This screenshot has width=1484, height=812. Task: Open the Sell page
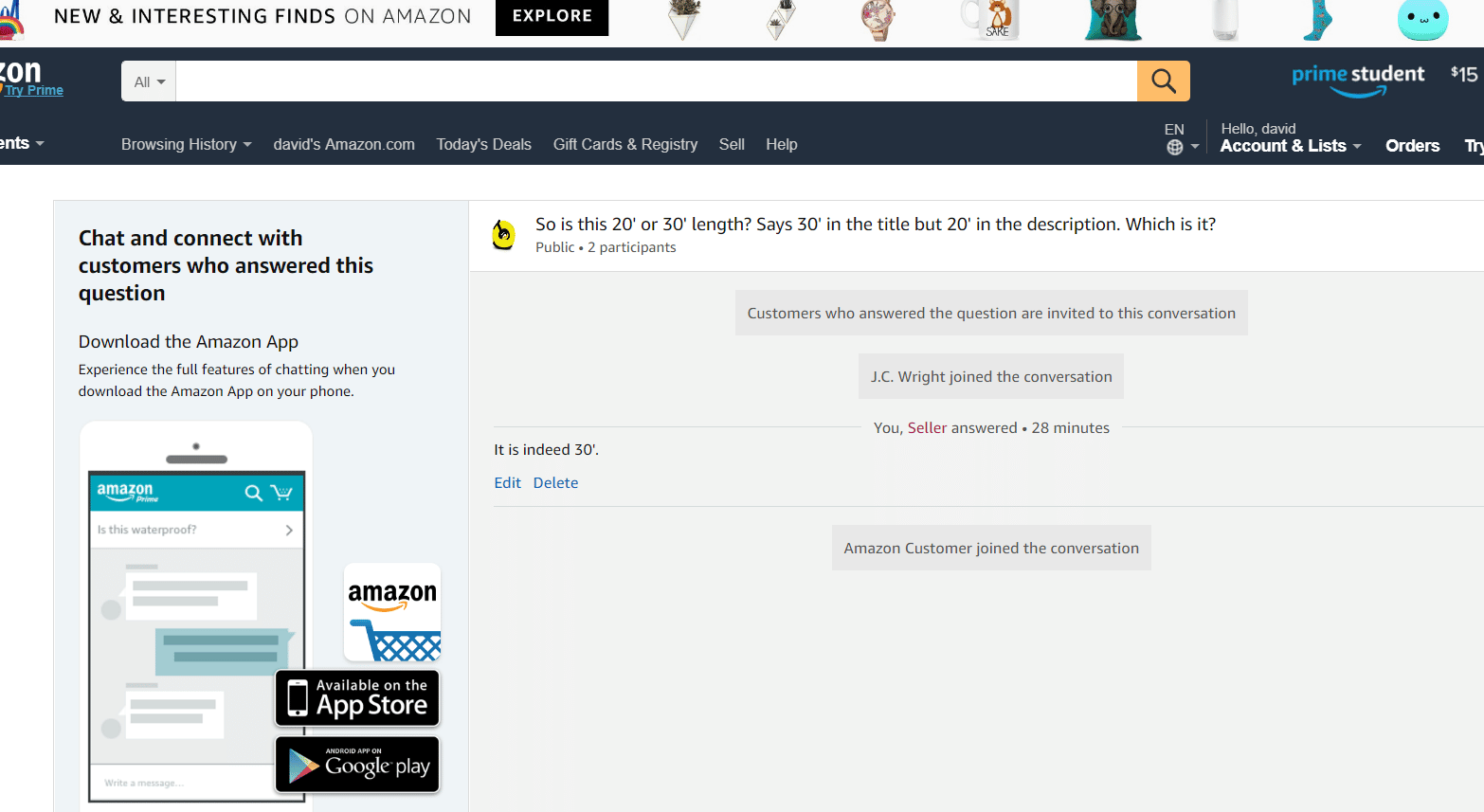[732, 144]
